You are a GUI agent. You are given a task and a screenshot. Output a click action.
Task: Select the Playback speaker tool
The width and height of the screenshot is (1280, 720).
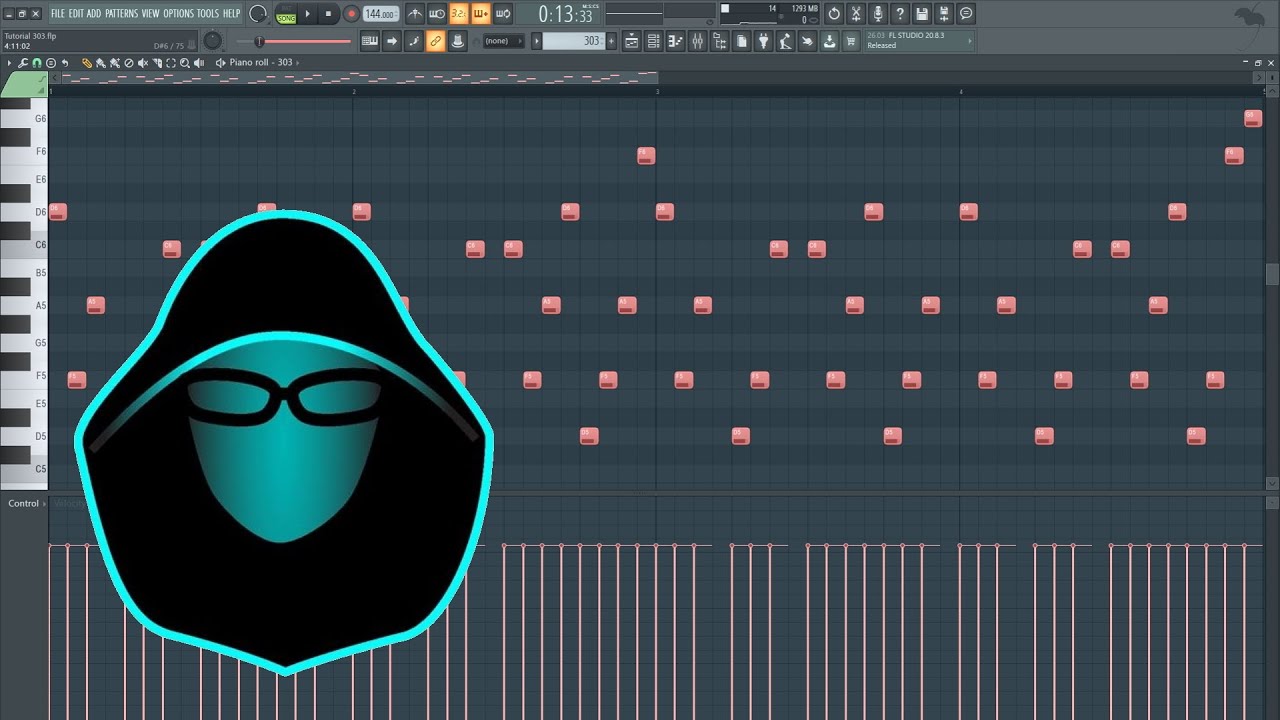point(199,63)
